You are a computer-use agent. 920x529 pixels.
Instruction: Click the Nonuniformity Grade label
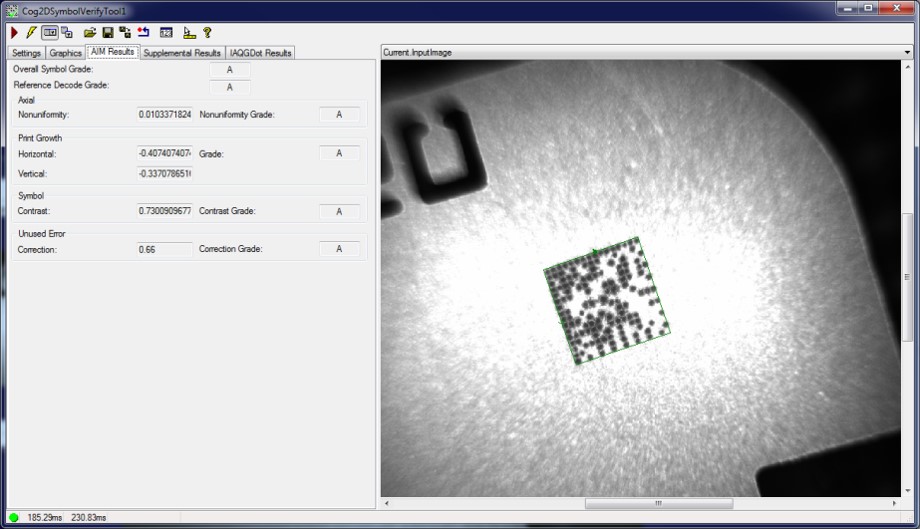(236, 114)
